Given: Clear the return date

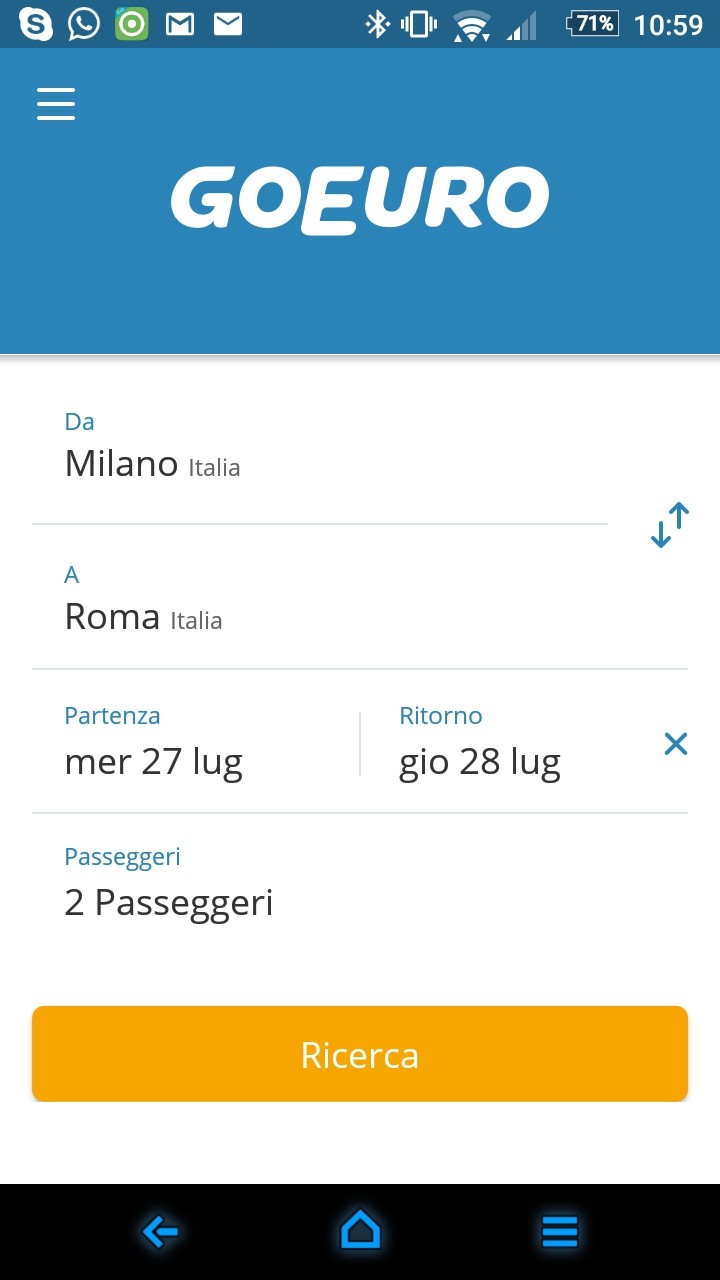Looking at the screenshot, I should (x=676, y=743).
